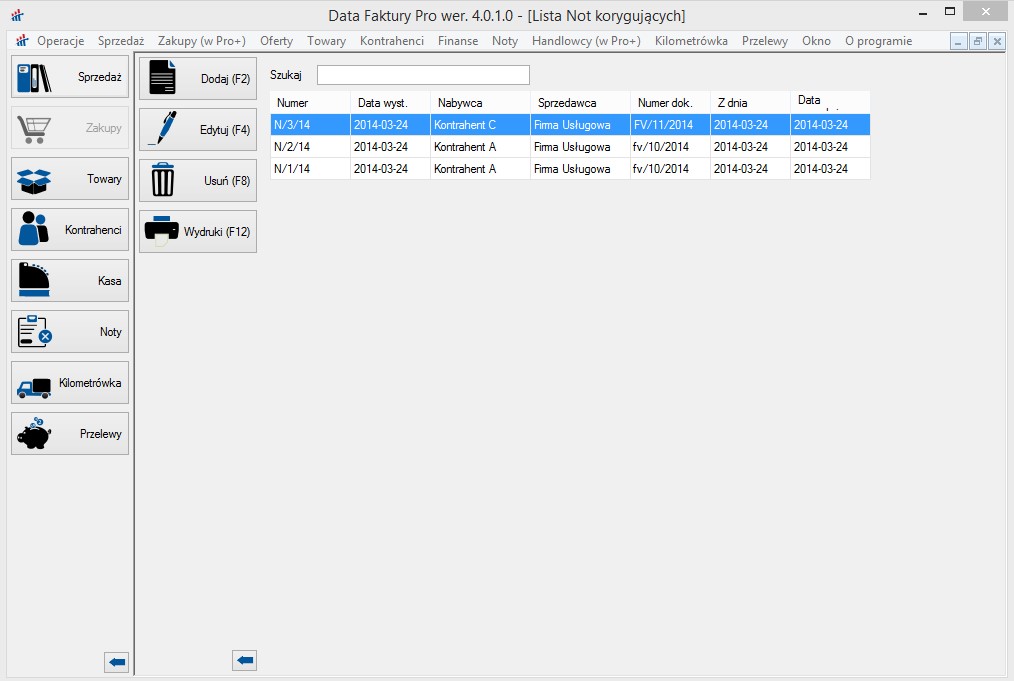This screenshot has height=681, width=1014.
Task: Open the Finanse menu
Action: tap(458, 41)
